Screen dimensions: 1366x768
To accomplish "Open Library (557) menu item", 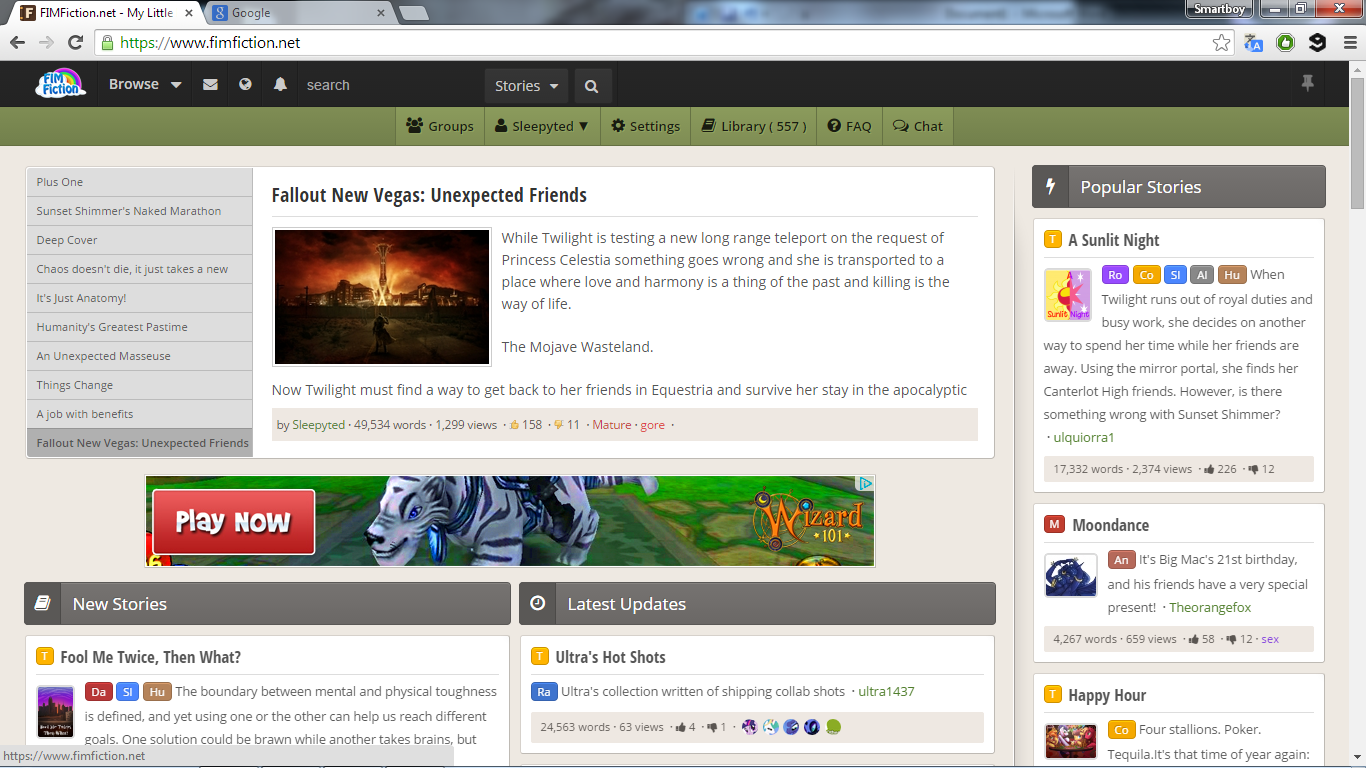I will point(754,126).
